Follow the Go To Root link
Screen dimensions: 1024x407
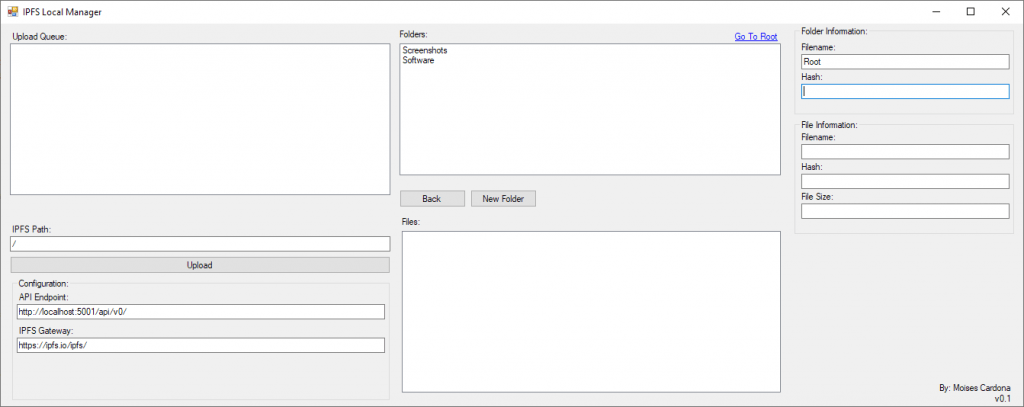[x=756, y=37]
